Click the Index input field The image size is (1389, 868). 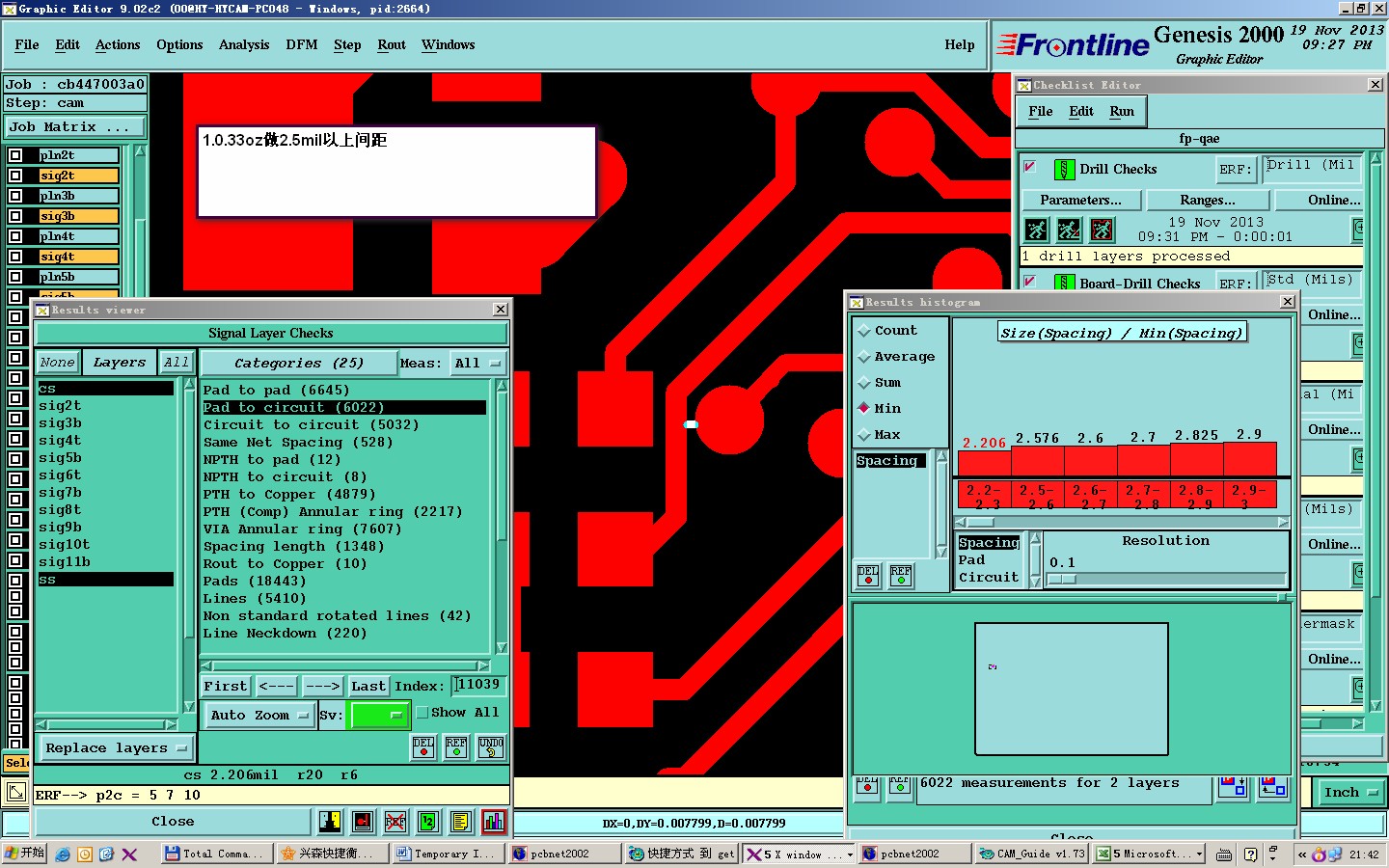[478, 685]
